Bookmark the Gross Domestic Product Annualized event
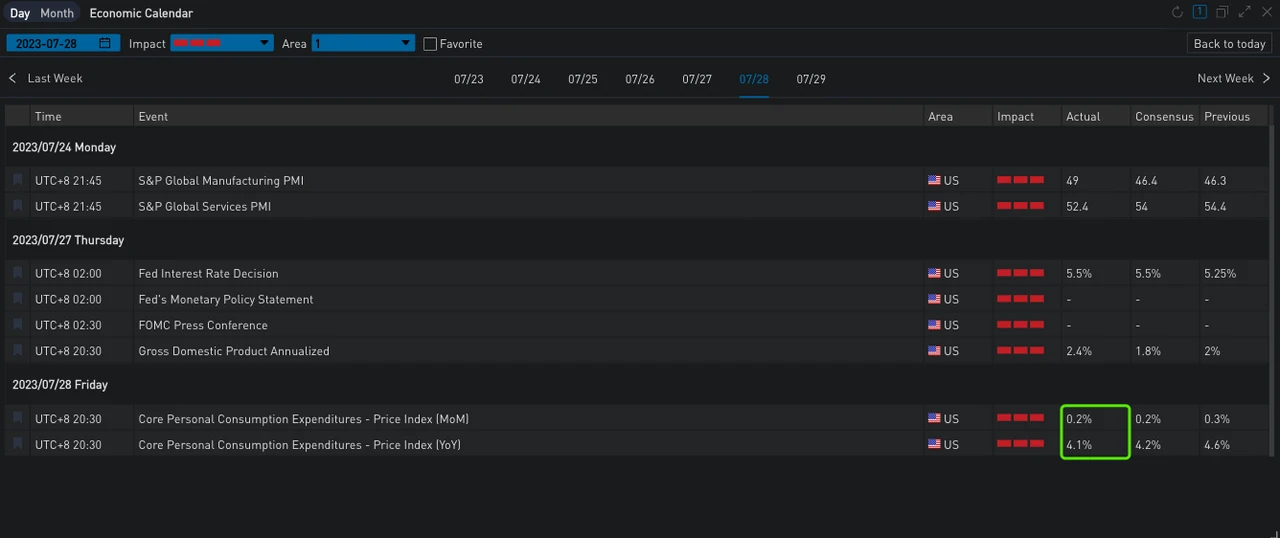1280x538 pixels. pyautogui.click(x=17, y=351)
